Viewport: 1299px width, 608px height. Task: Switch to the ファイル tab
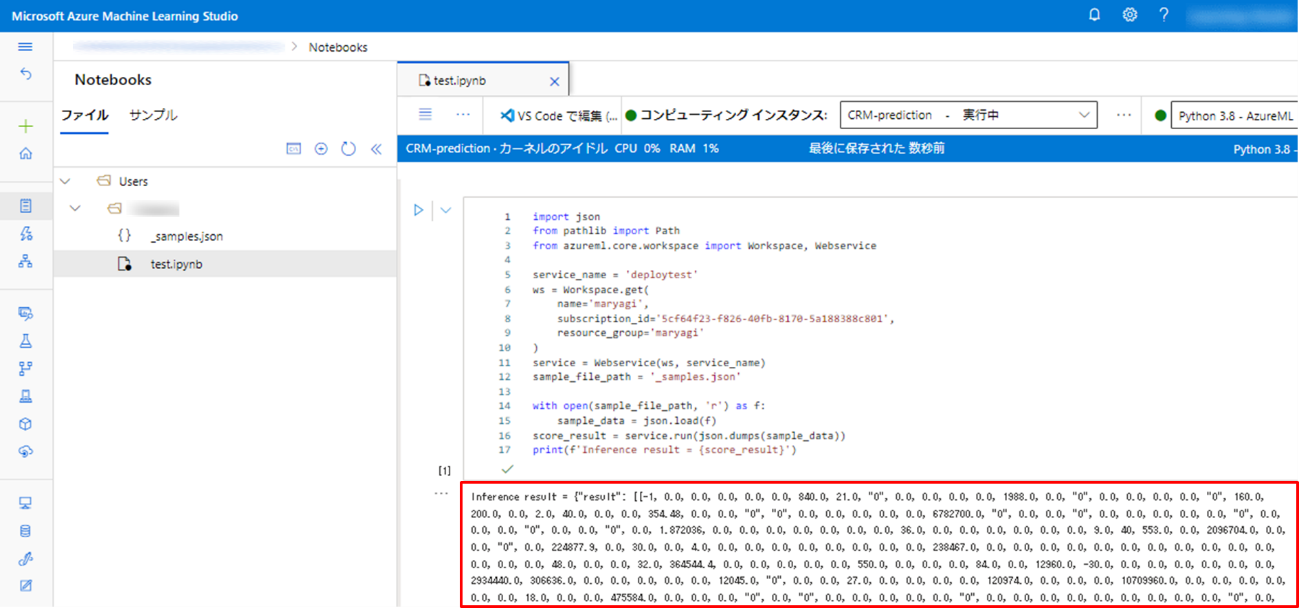coord(84,115)
